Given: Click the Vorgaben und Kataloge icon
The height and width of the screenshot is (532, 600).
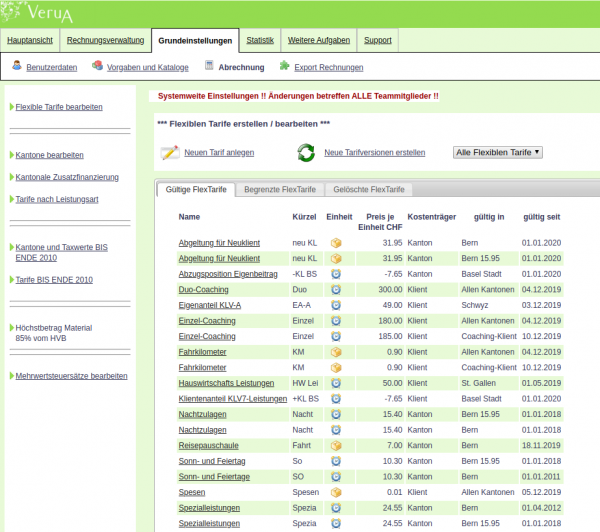Looking at the screenshot, I should tap(97, 65).
